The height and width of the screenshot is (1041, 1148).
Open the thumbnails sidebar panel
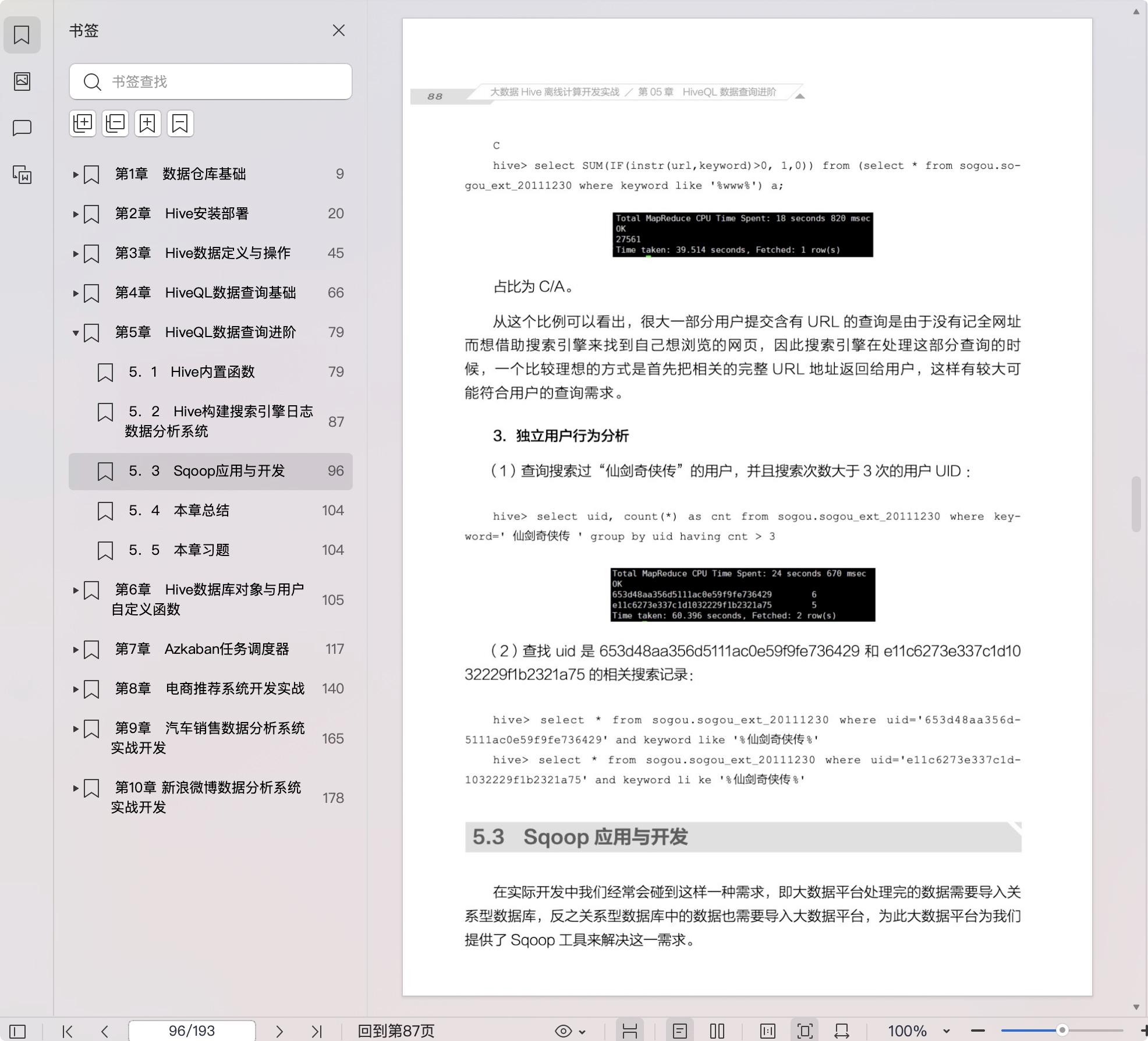(22, 81)
